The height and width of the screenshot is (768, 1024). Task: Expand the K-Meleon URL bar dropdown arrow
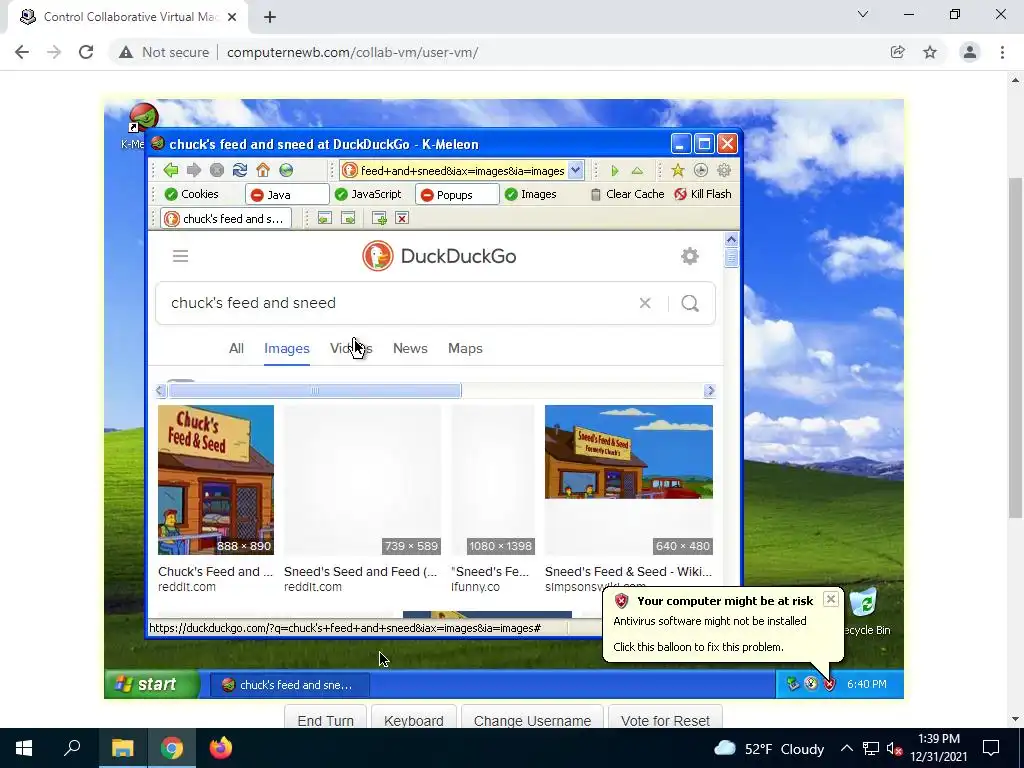[x=575, y=170]
